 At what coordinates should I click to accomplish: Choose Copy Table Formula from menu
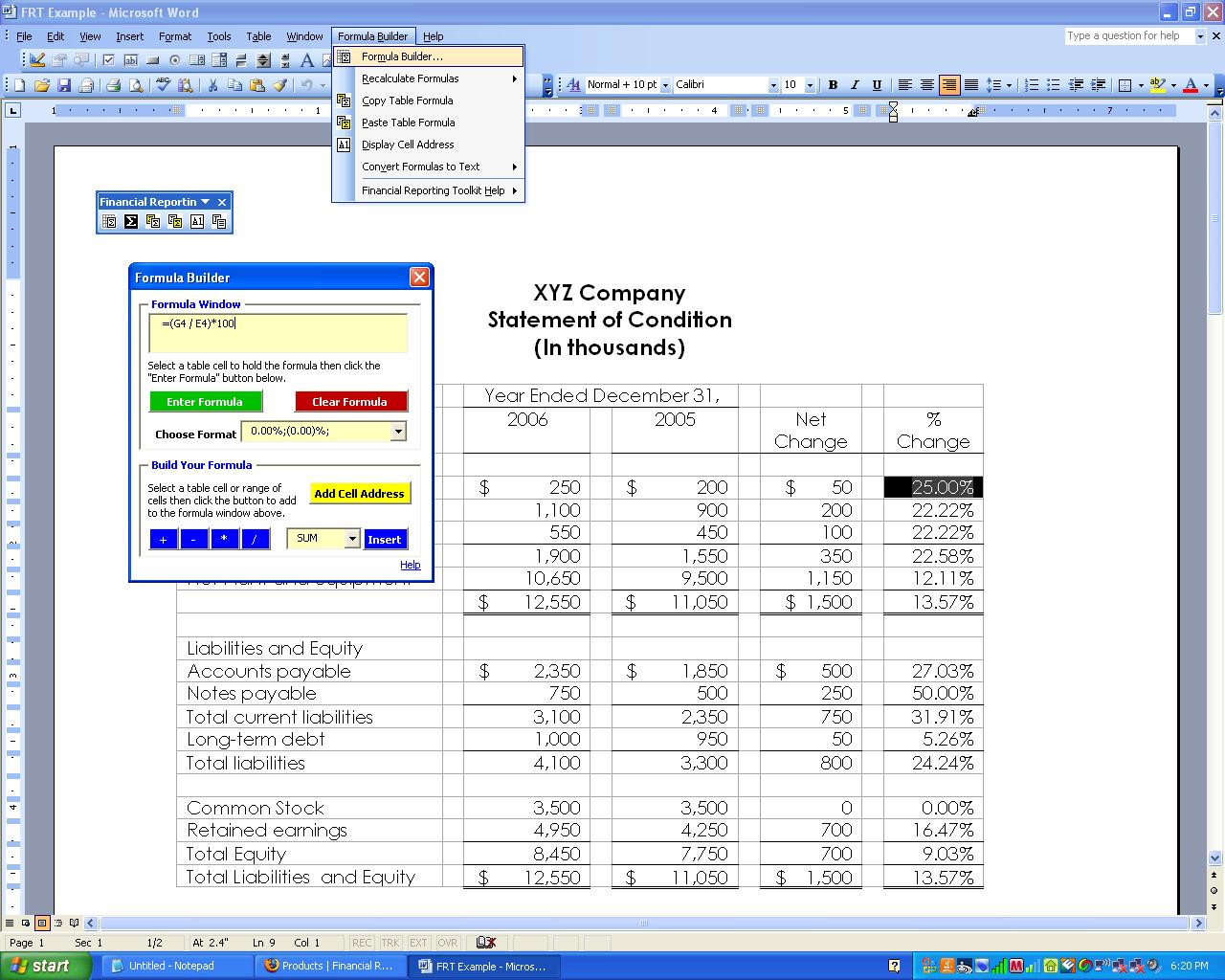pos(429,100)
